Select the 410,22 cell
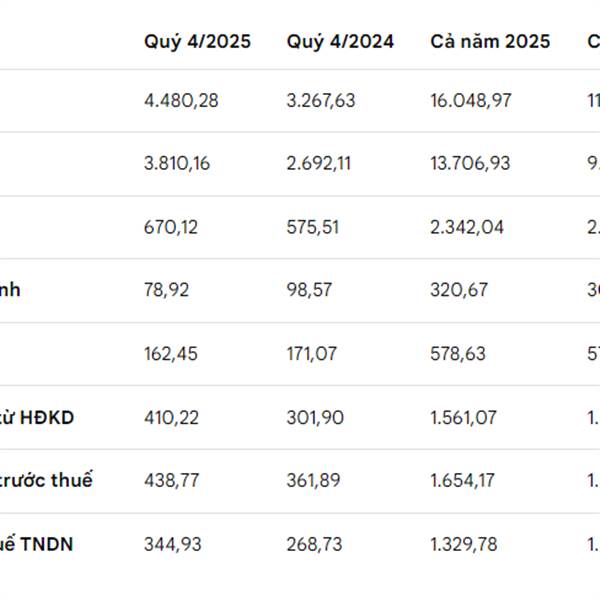 coord(172,417)
